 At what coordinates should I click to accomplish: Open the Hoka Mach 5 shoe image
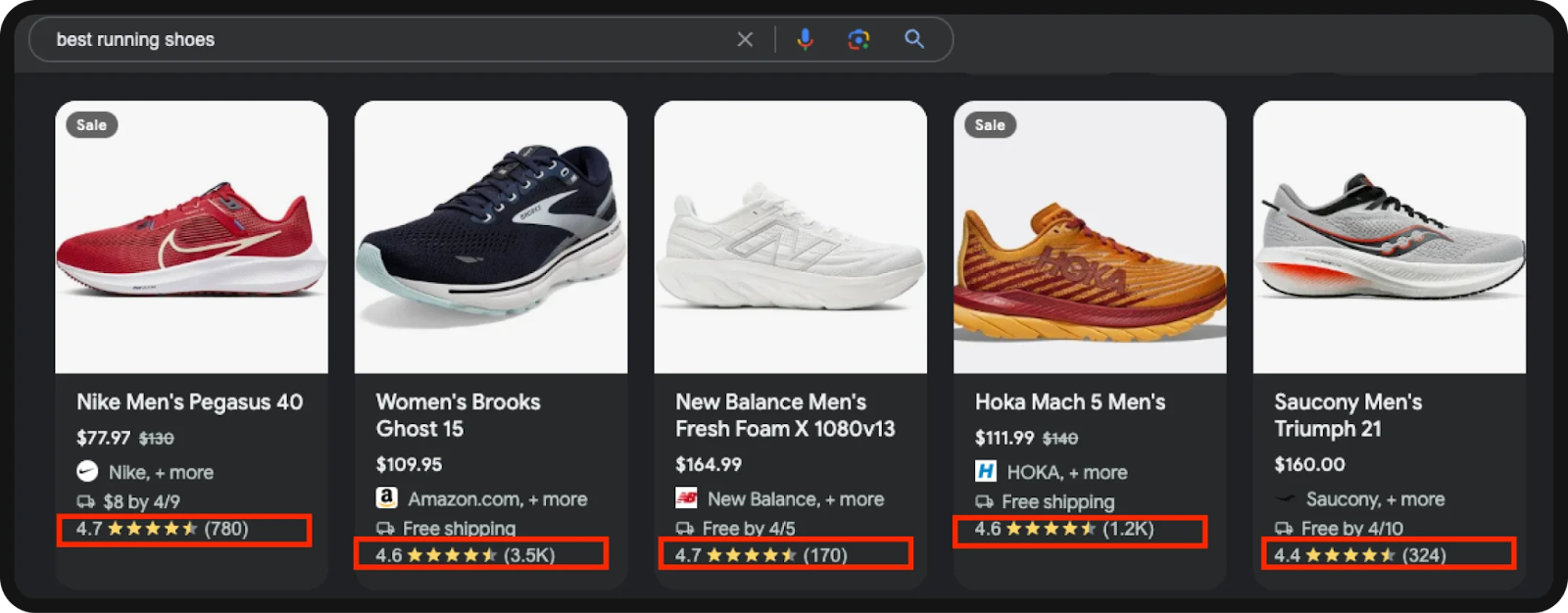1090,237
